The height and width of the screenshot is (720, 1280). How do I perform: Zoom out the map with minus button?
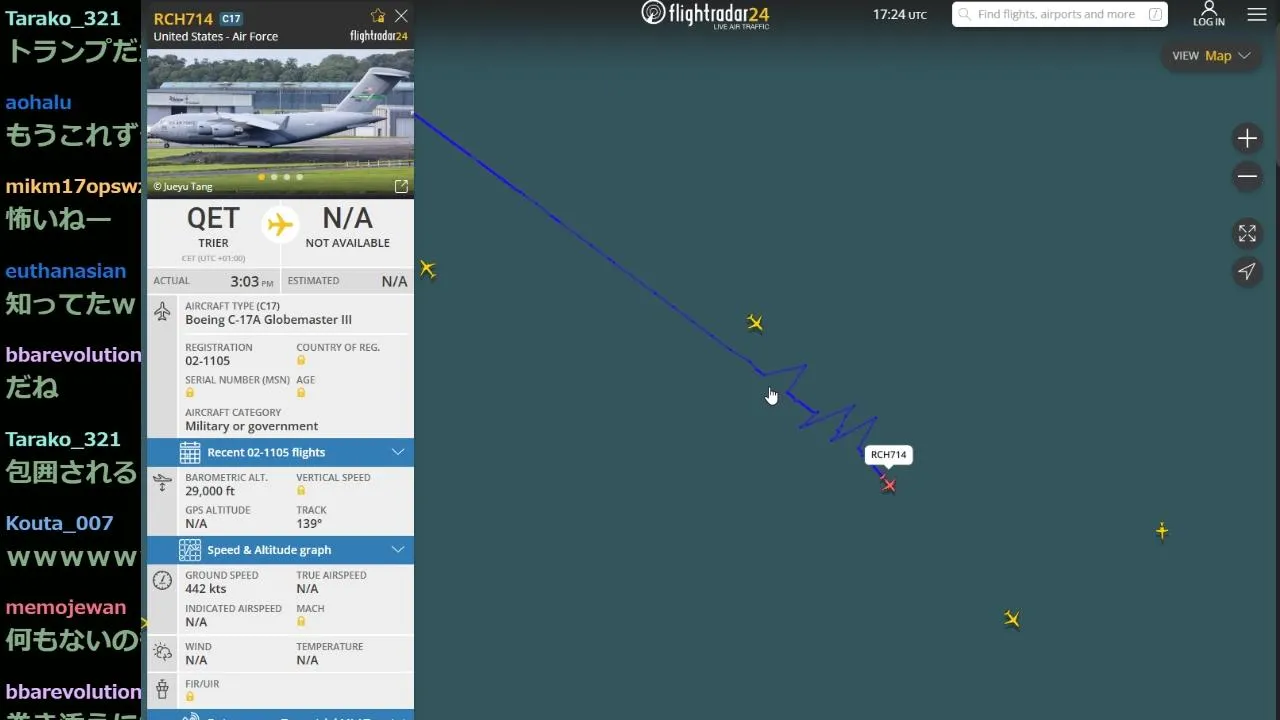tap(1247, 177)
